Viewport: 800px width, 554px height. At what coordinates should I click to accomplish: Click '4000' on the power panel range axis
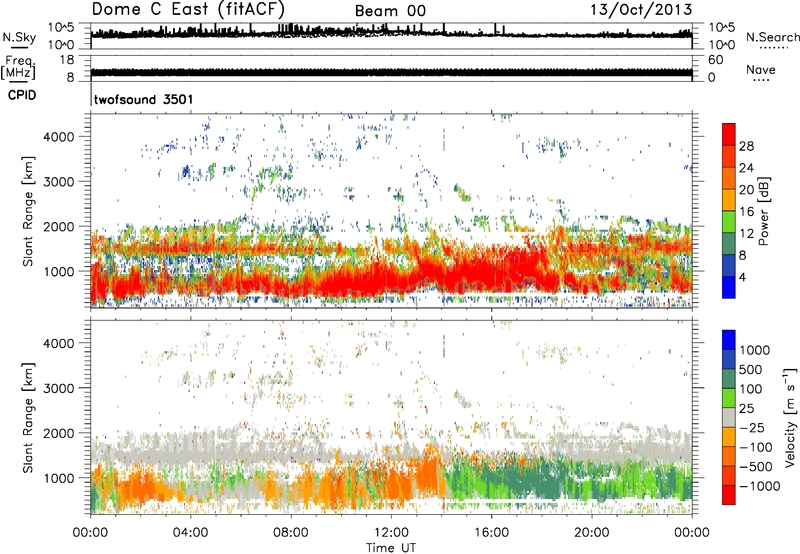pos(58,137)
